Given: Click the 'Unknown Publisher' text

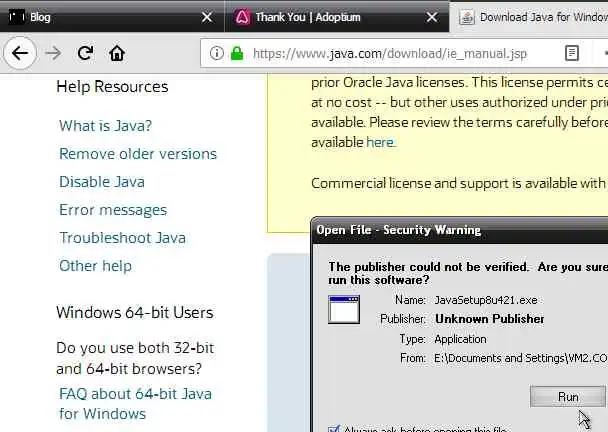Looking at the screenshot, I should click(x=489, y=319).
